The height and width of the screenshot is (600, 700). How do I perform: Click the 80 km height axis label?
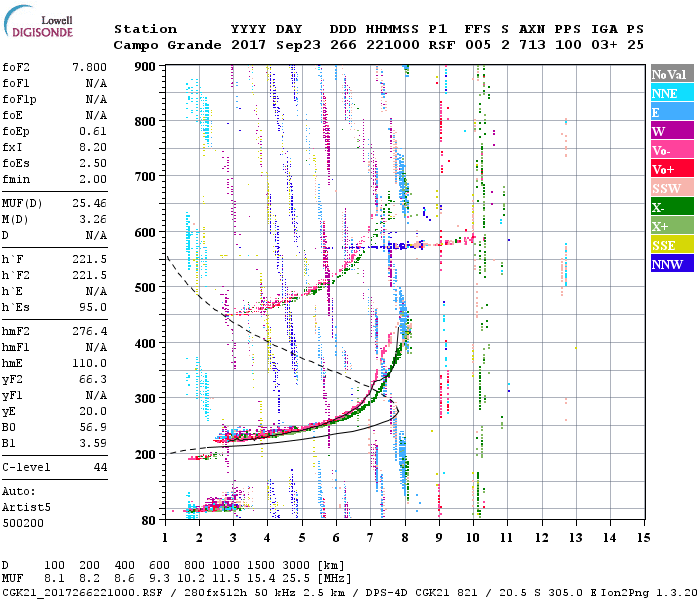tap(149, 521)
